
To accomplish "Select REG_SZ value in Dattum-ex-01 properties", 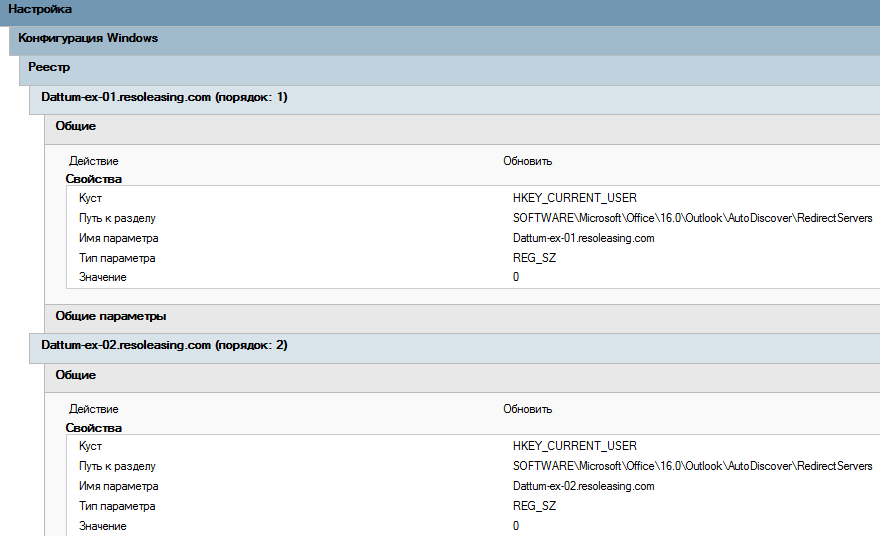I will pyautogui.click(x=534, y=258).
